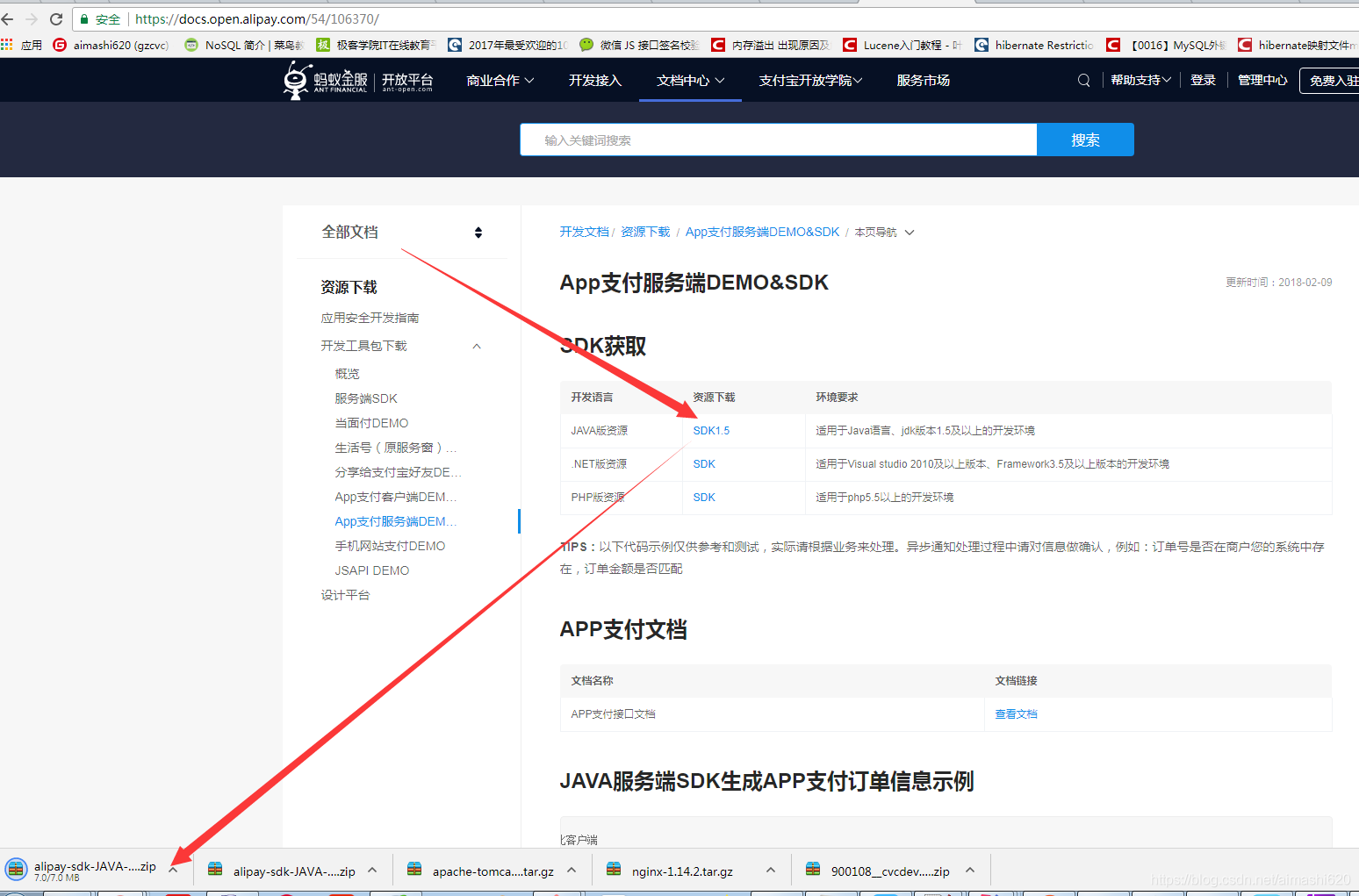The width and height of the screenshot is (1359, 896).
Task: Open 应用安全开发指南 in sidebar
Action: 370,318
